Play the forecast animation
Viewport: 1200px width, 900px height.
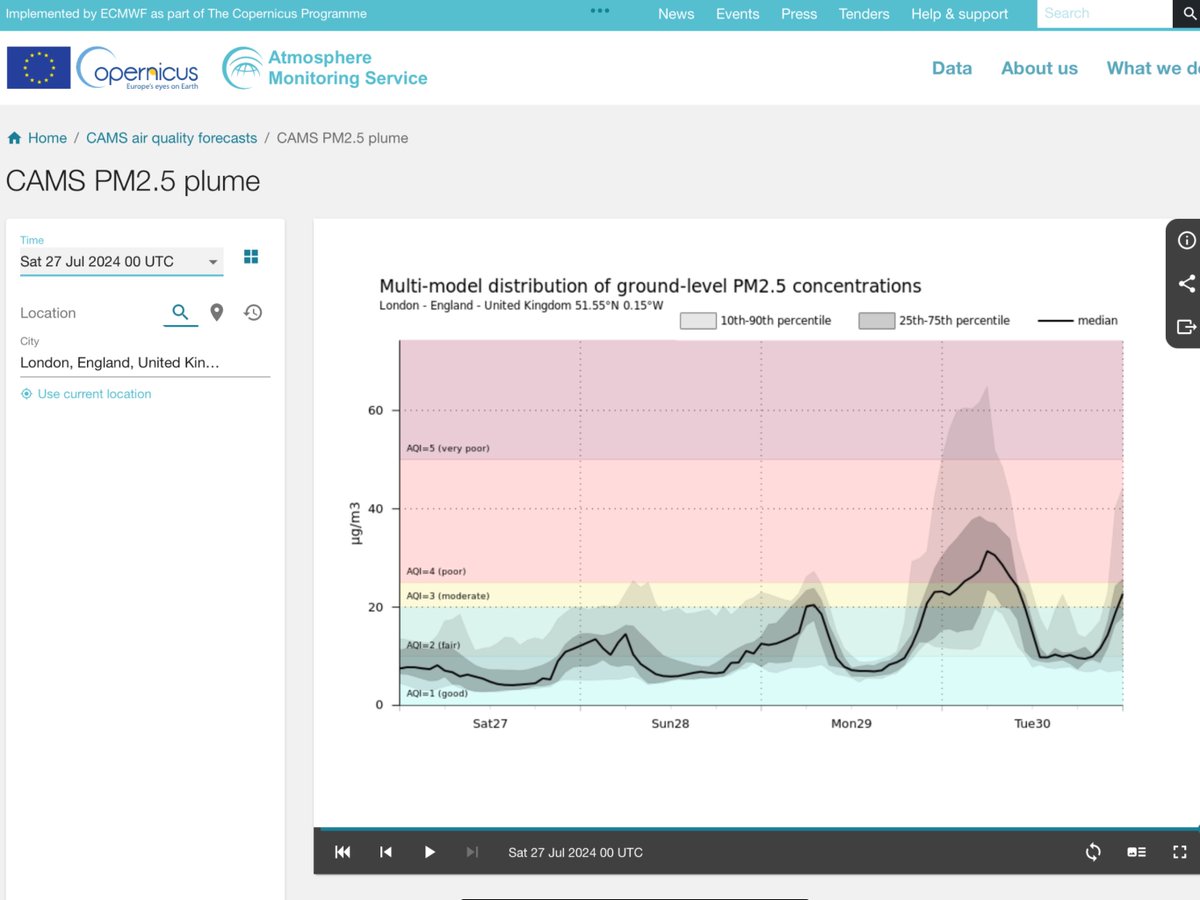coord(430,852)
